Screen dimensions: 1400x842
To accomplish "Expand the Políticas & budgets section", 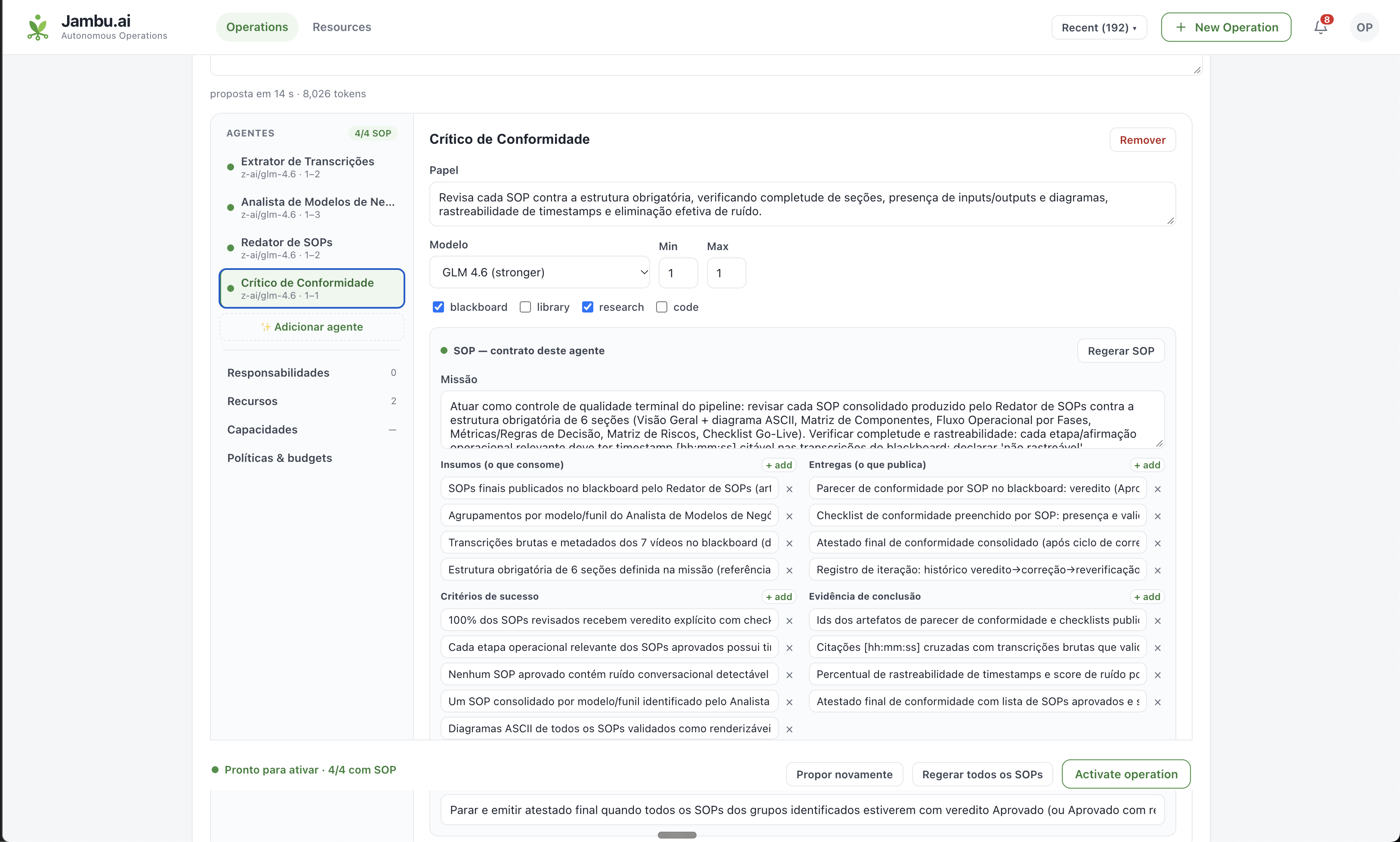I will pos(311,458).
